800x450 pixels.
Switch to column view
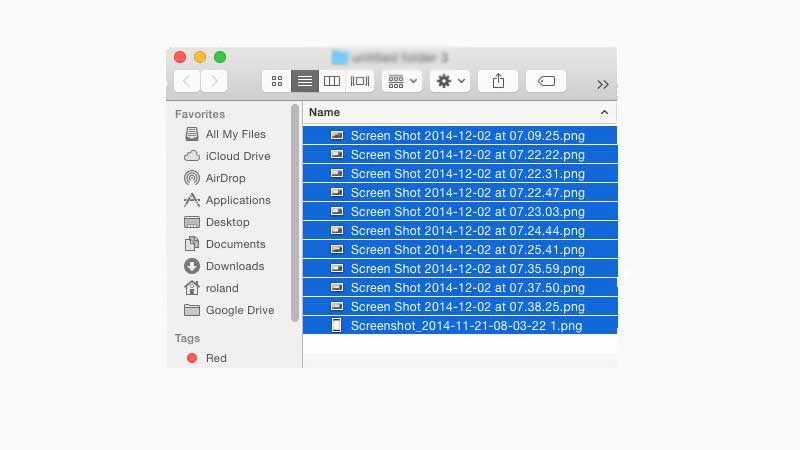point(332,81)
